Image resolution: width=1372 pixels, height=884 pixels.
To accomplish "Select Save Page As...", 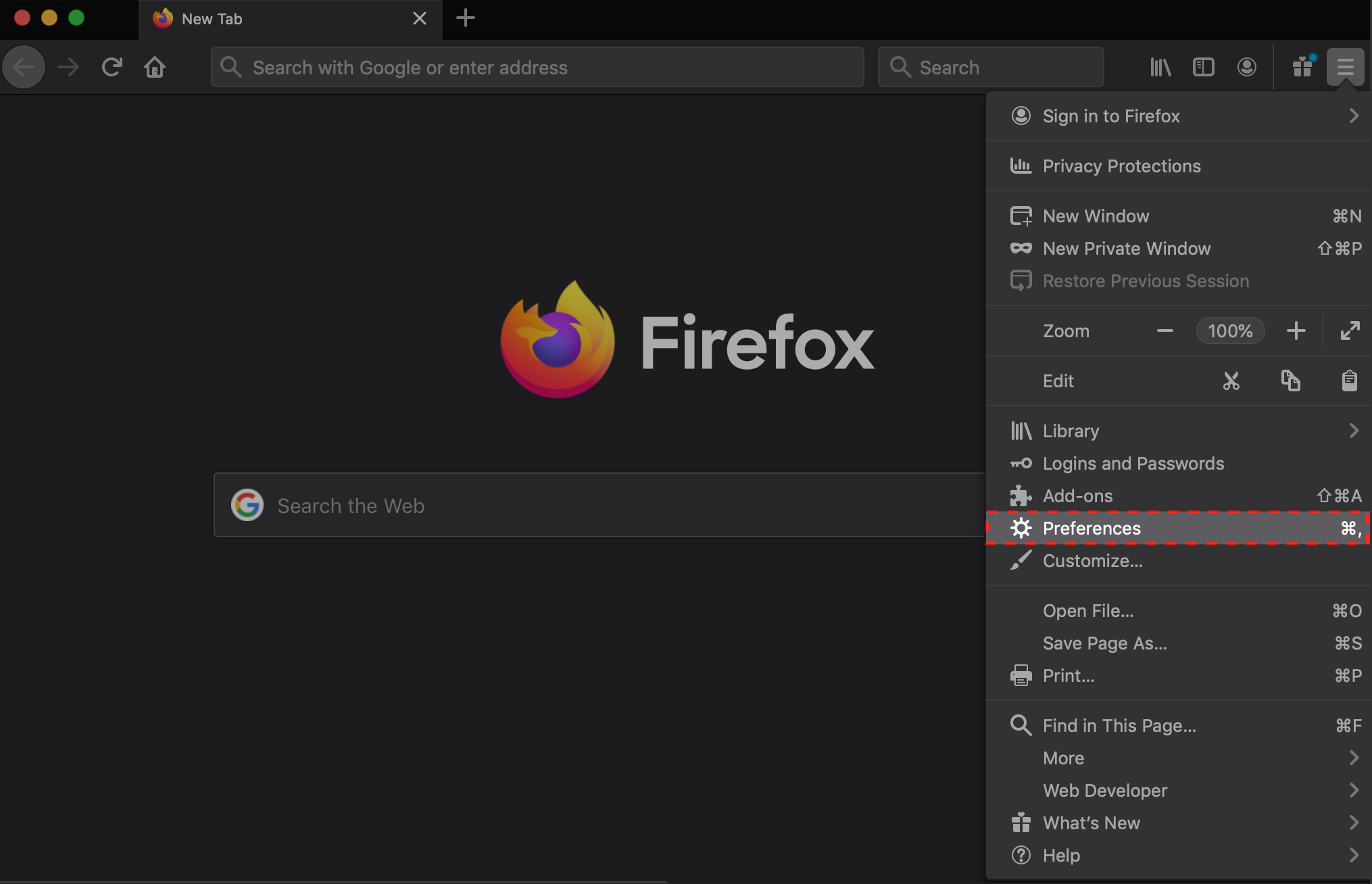I will tap(1179, 643).
